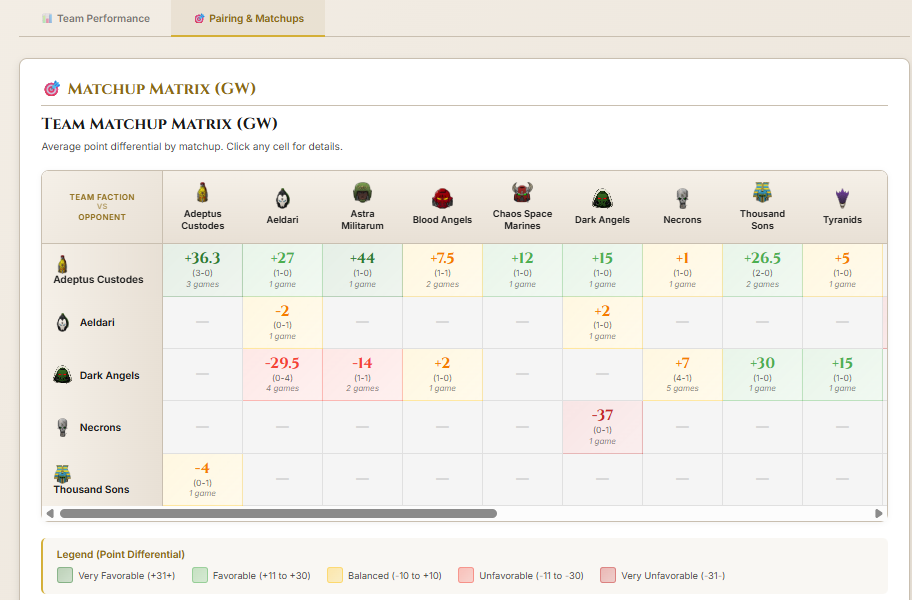Image resolution: width=912 pixels, height=600 pixels.
Task: Click the +7 Dark Angels vs Necrons cell
Action: [682, 374]
